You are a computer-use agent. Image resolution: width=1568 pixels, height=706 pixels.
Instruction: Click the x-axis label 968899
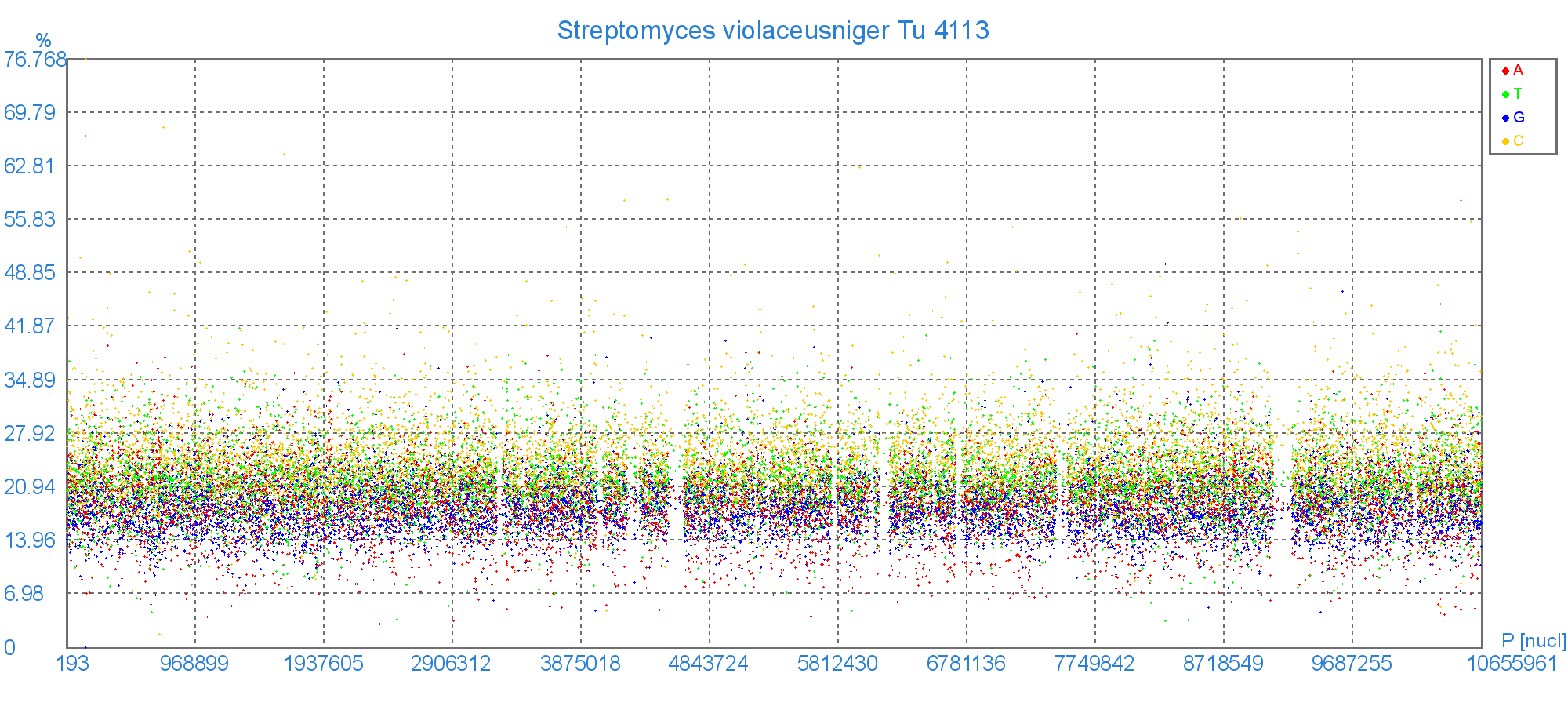click(194, 664)
